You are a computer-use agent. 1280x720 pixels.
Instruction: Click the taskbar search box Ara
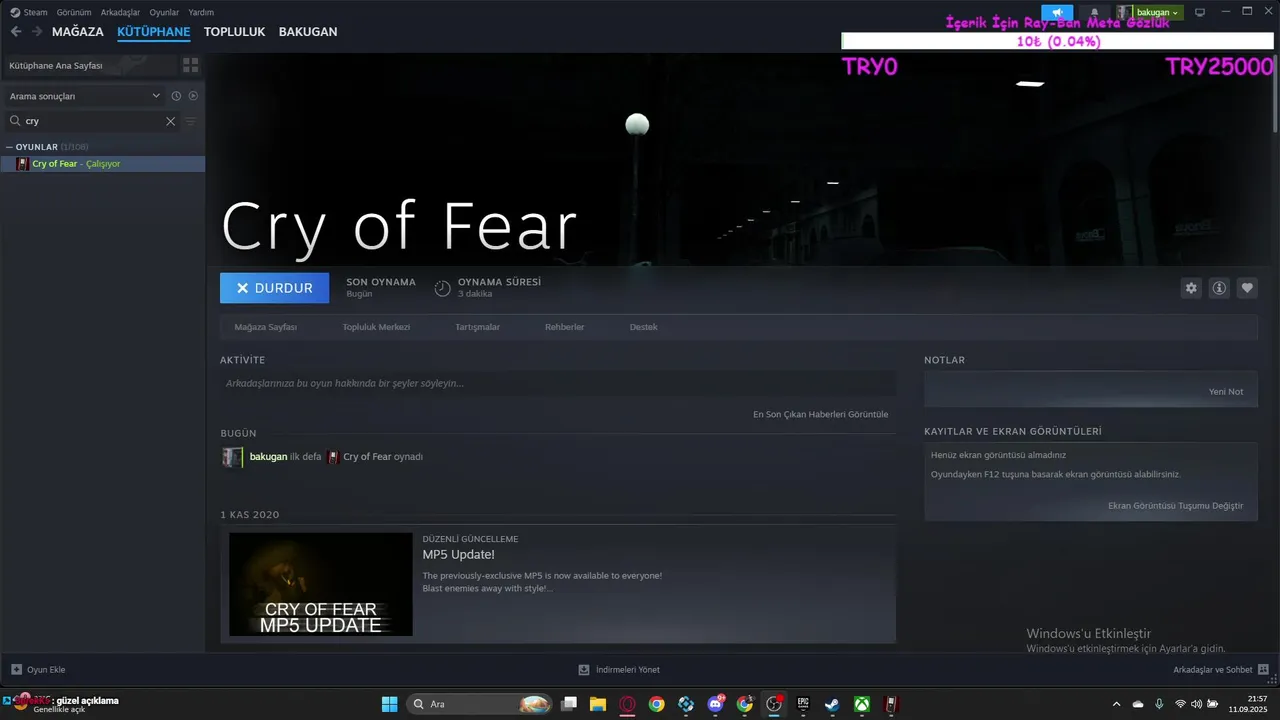(x=480, y=704)
